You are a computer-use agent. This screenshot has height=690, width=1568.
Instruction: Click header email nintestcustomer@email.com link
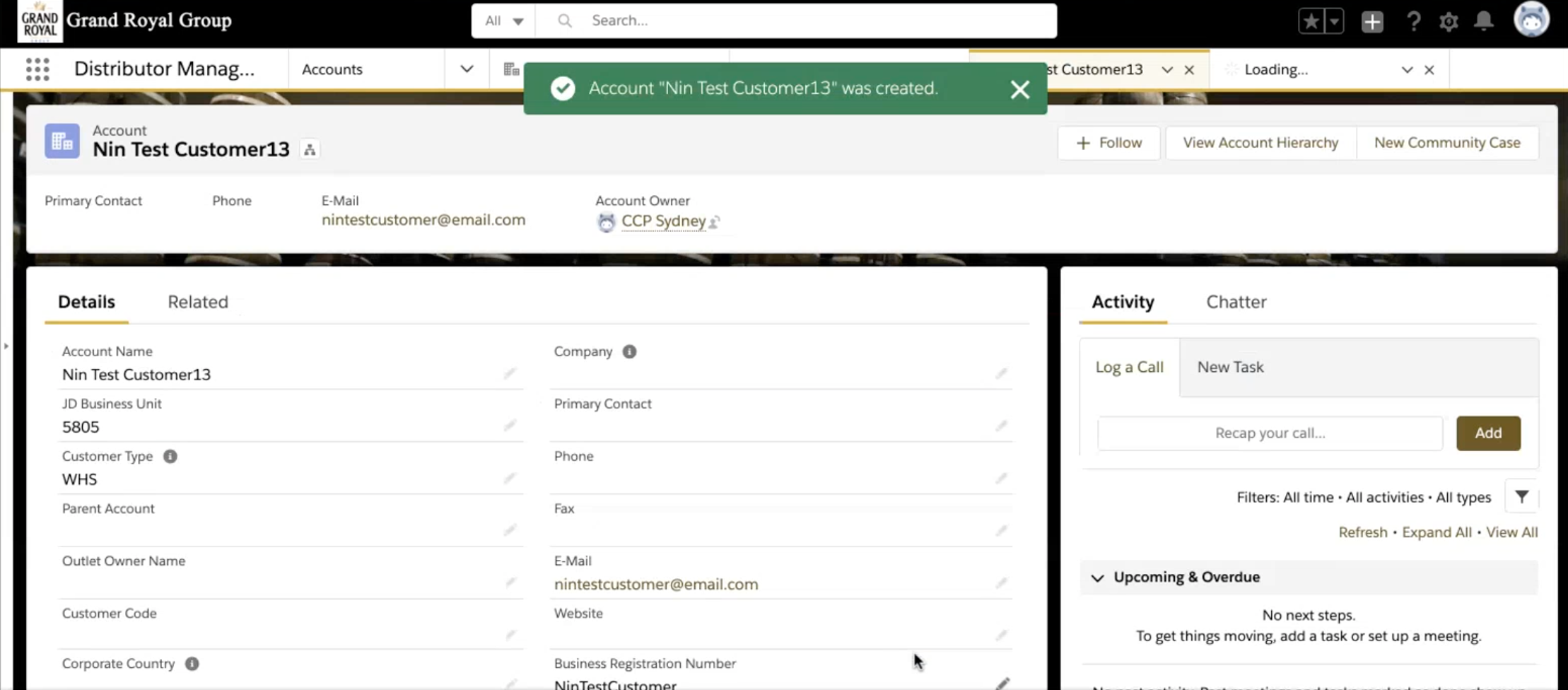pyautogui.click(x=423, y=220)
